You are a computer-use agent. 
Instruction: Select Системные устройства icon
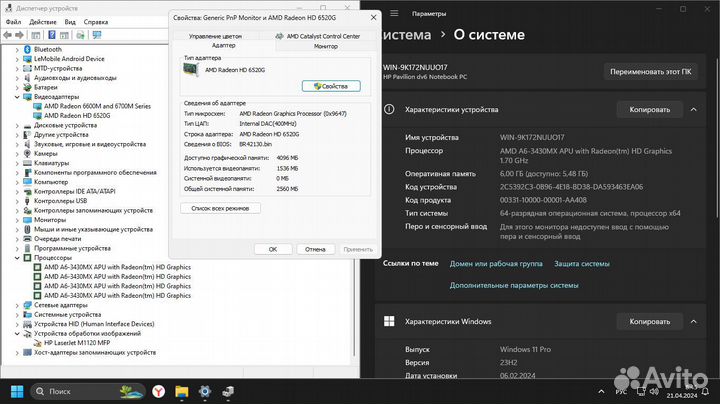click(x=27, y=314)
